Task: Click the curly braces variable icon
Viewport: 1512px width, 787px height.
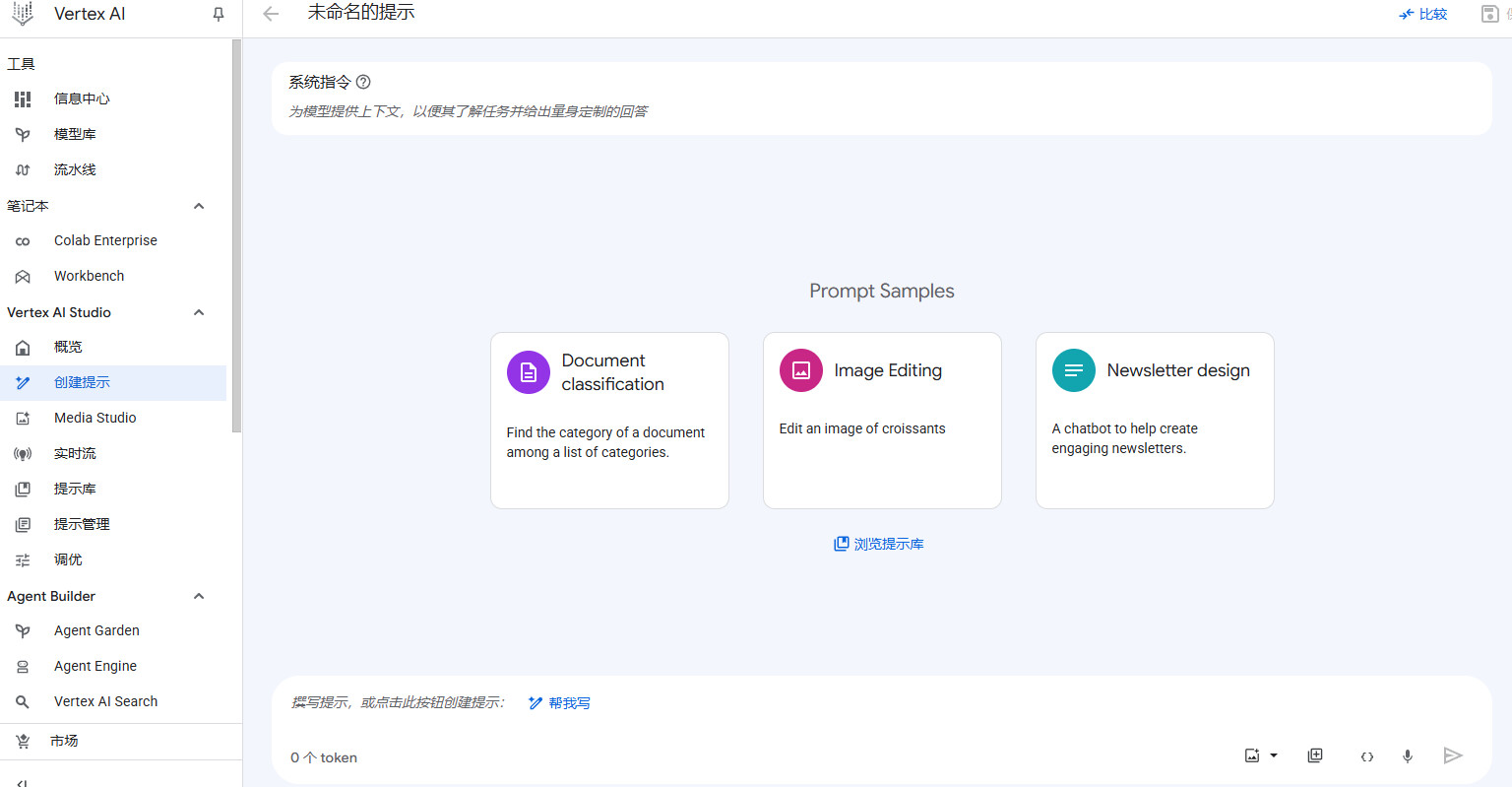Action: (1366, 756)
